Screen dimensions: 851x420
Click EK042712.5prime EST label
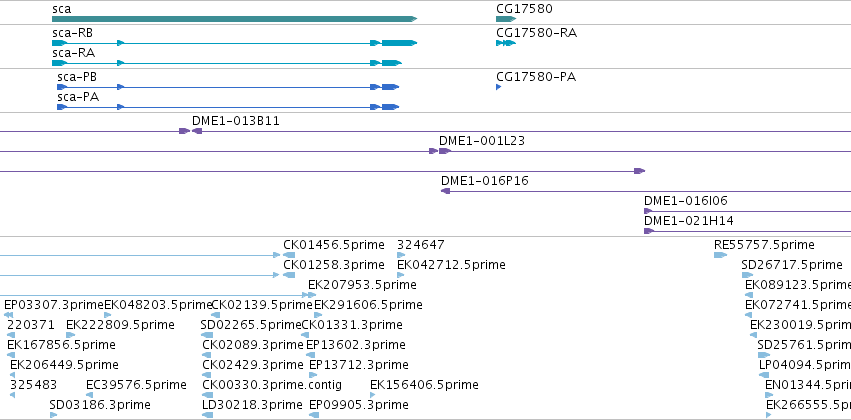click(x=451, y=265)
